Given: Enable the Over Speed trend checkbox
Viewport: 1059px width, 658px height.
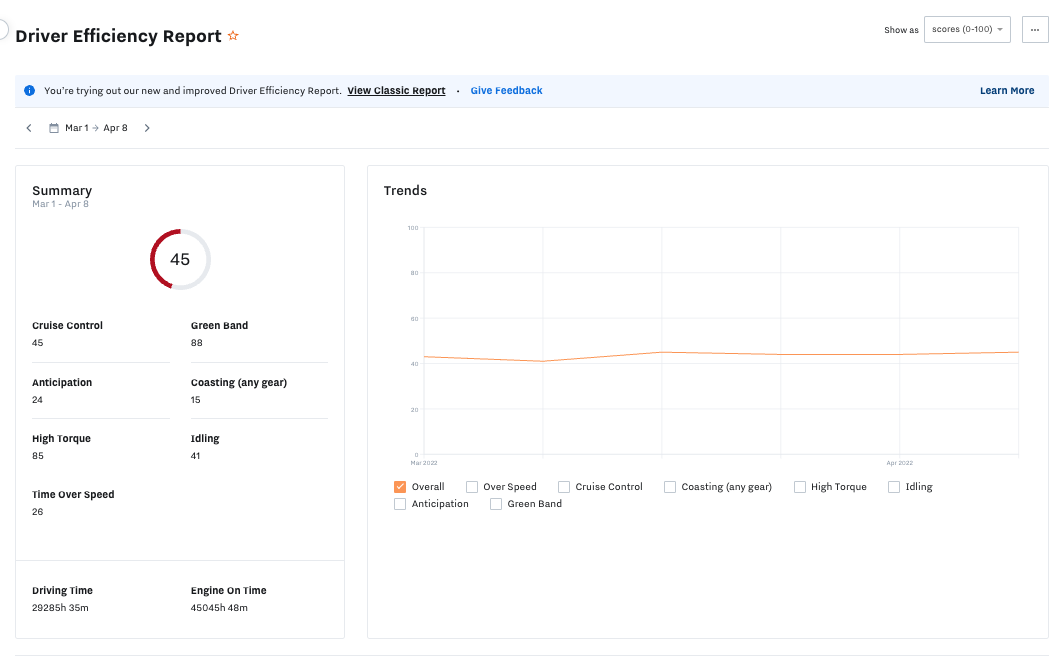Looking at the screenshot, I should [x=472, y=486].
